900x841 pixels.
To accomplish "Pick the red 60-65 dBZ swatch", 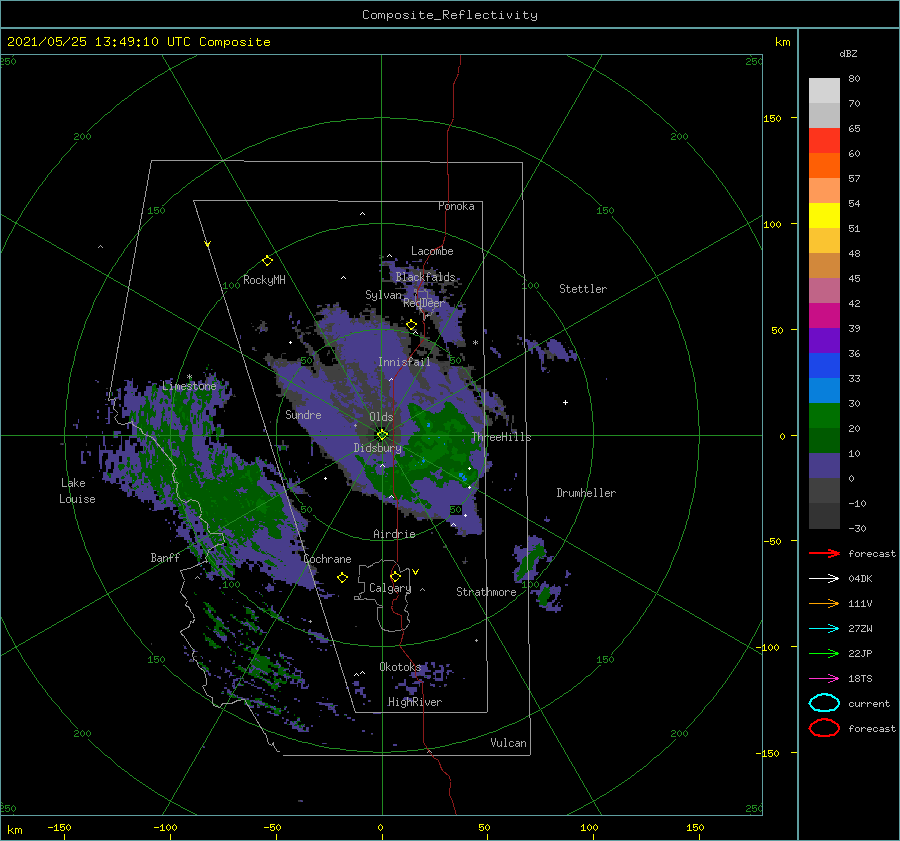I will click(x=824, y=141).
